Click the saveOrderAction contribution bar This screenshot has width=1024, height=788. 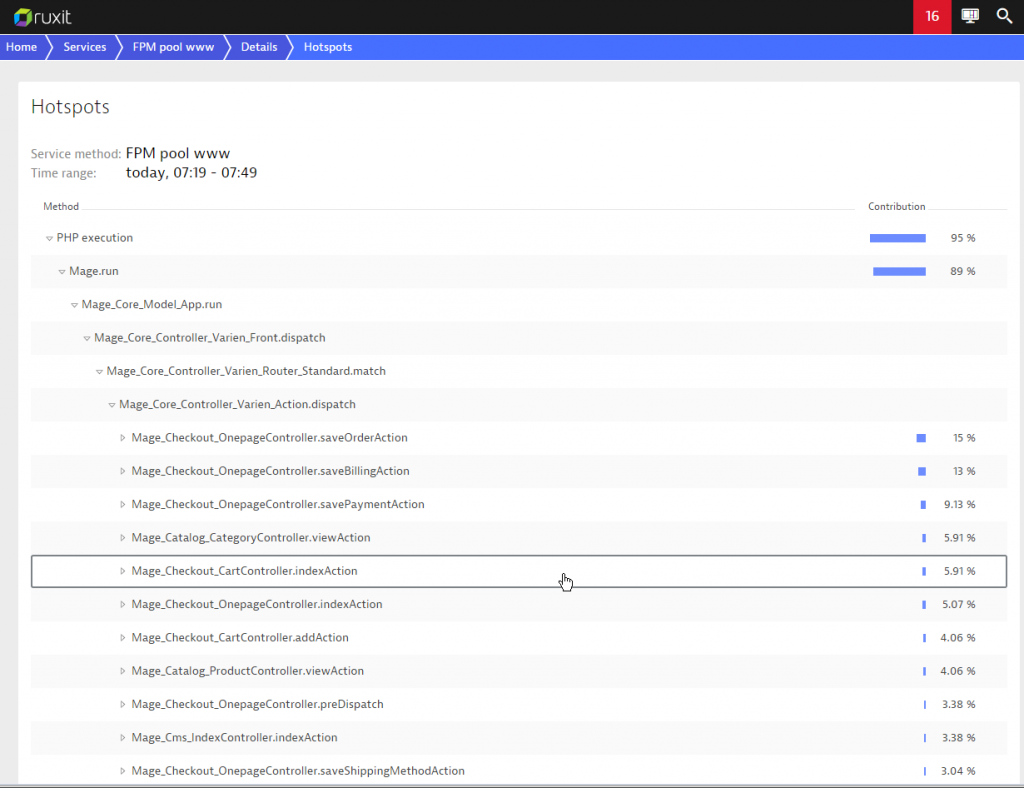point(921,438)
